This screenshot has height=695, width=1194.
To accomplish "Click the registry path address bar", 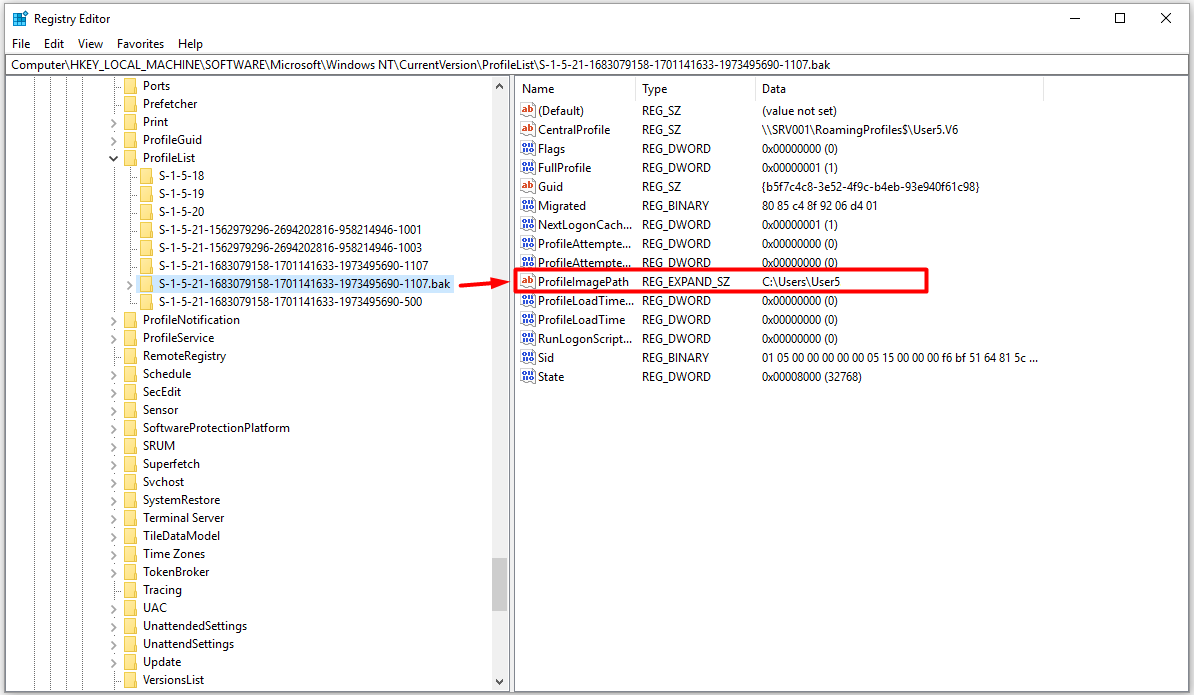I will [x=597, y=65].
